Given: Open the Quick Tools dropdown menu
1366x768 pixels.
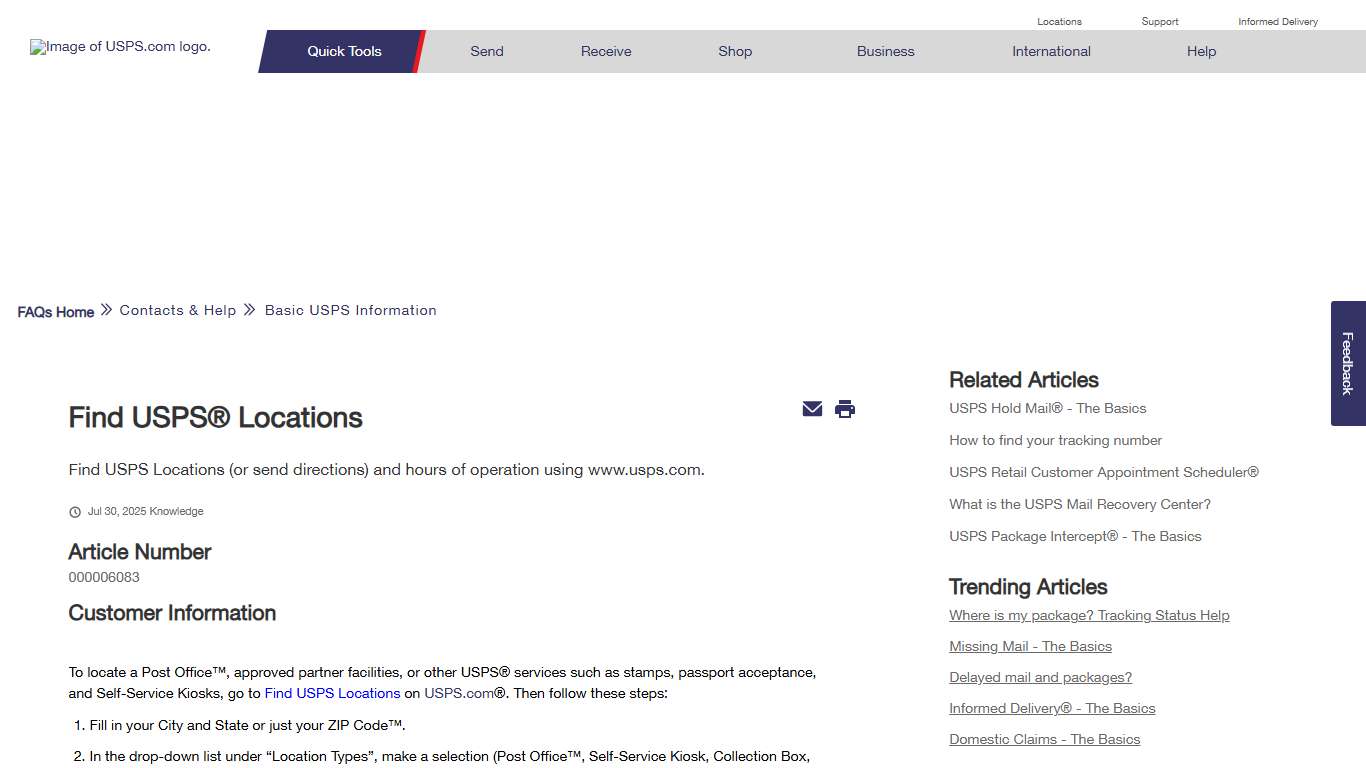Looking at the screenshot, I should 344,51.
